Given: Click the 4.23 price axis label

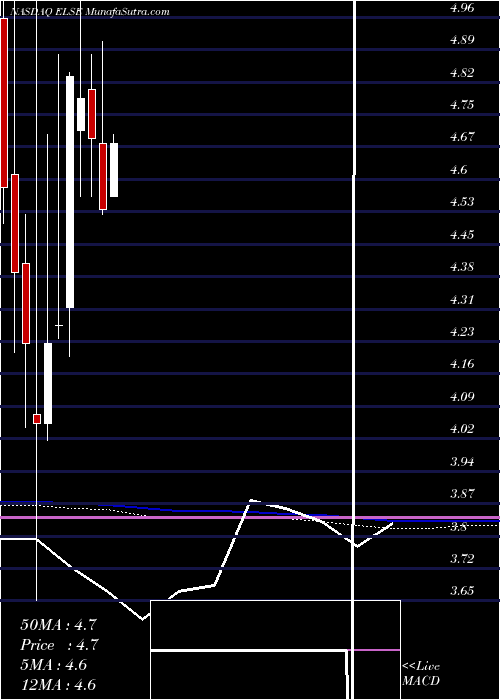Looking at the screenshot, I should (464, 331).
